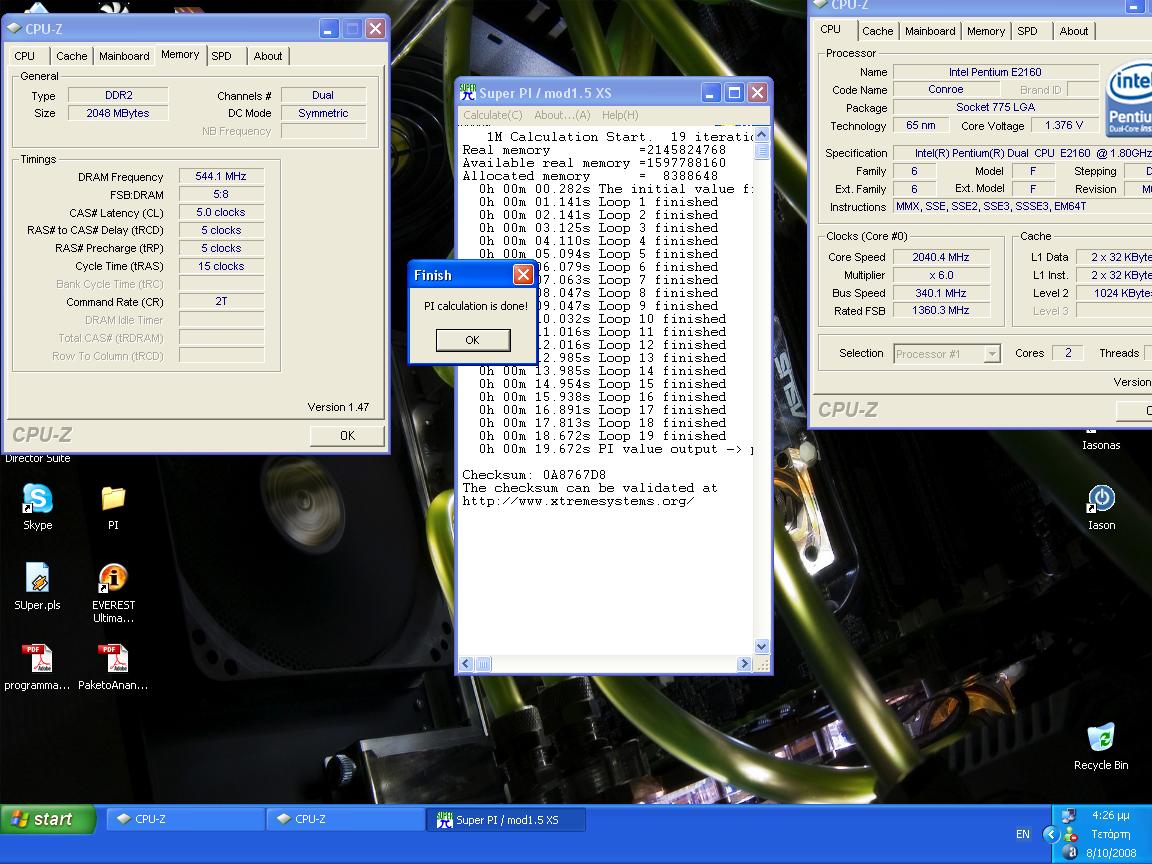
Task: Click the Windows start button
Action: coord(48,819)
